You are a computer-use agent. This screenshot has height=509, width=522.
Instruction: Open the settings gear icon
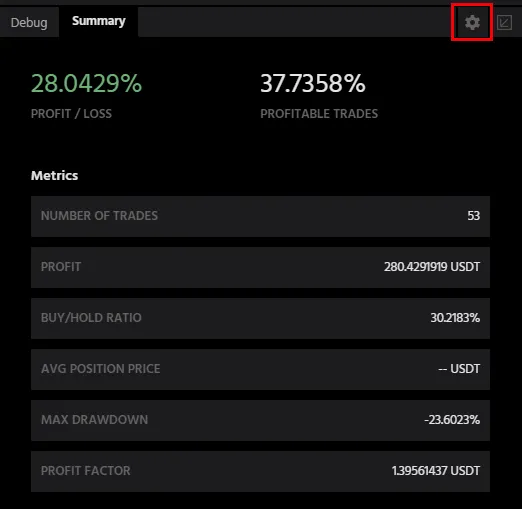pos(472,23)
